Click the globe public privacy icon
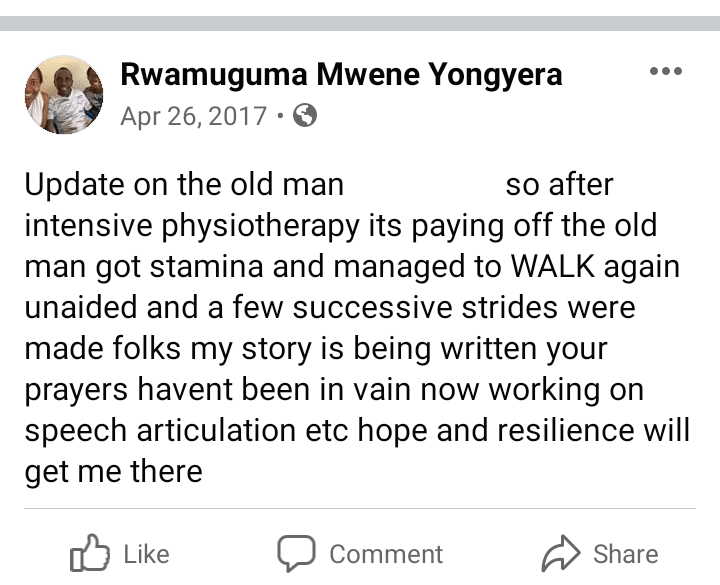This screenshot has height=585, width=720. tap(306, 116)
